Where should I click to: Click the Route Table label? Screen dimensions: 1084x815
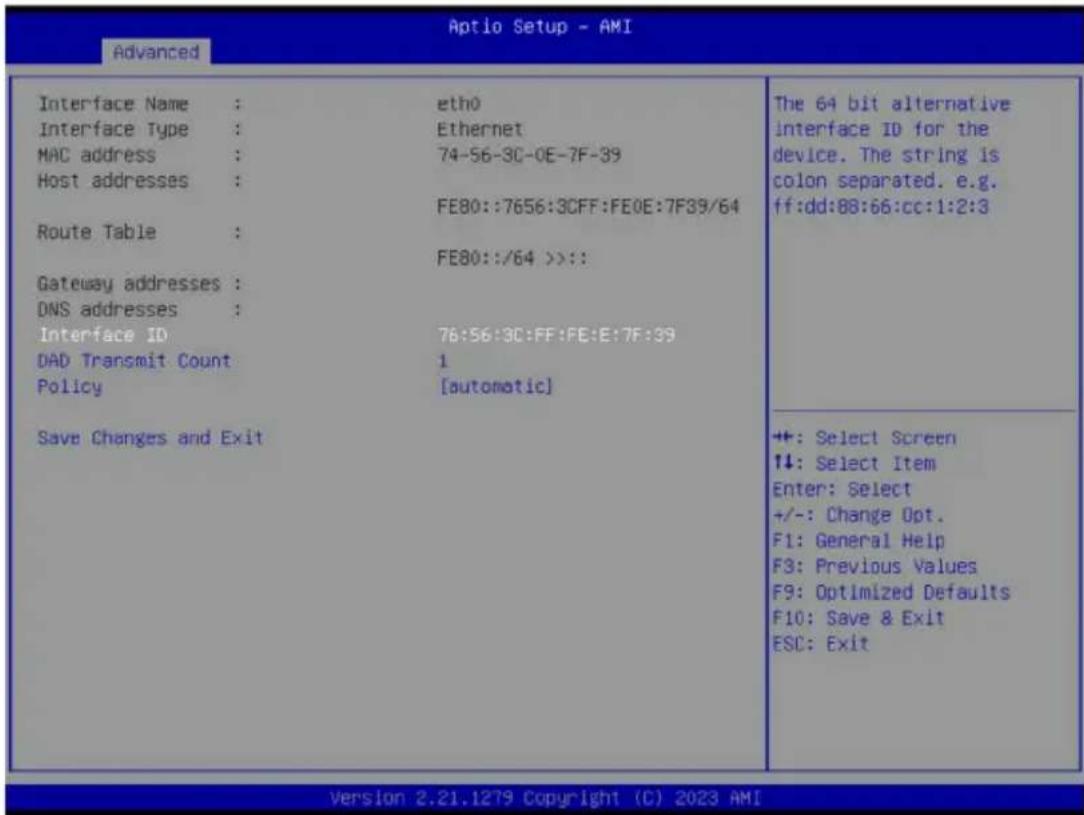click(x=97, y=232)
